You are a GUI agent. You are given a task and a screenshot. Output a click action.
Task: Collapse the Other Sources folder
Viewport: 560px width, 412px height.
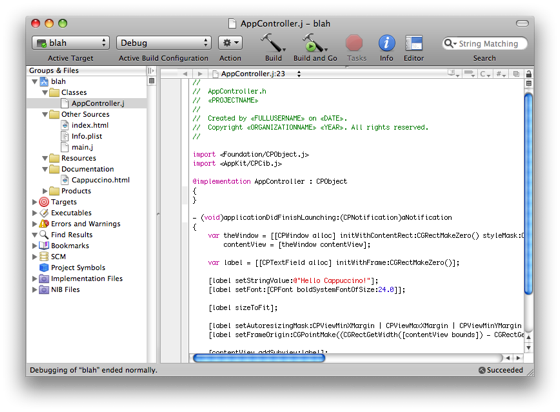point(45,115)
